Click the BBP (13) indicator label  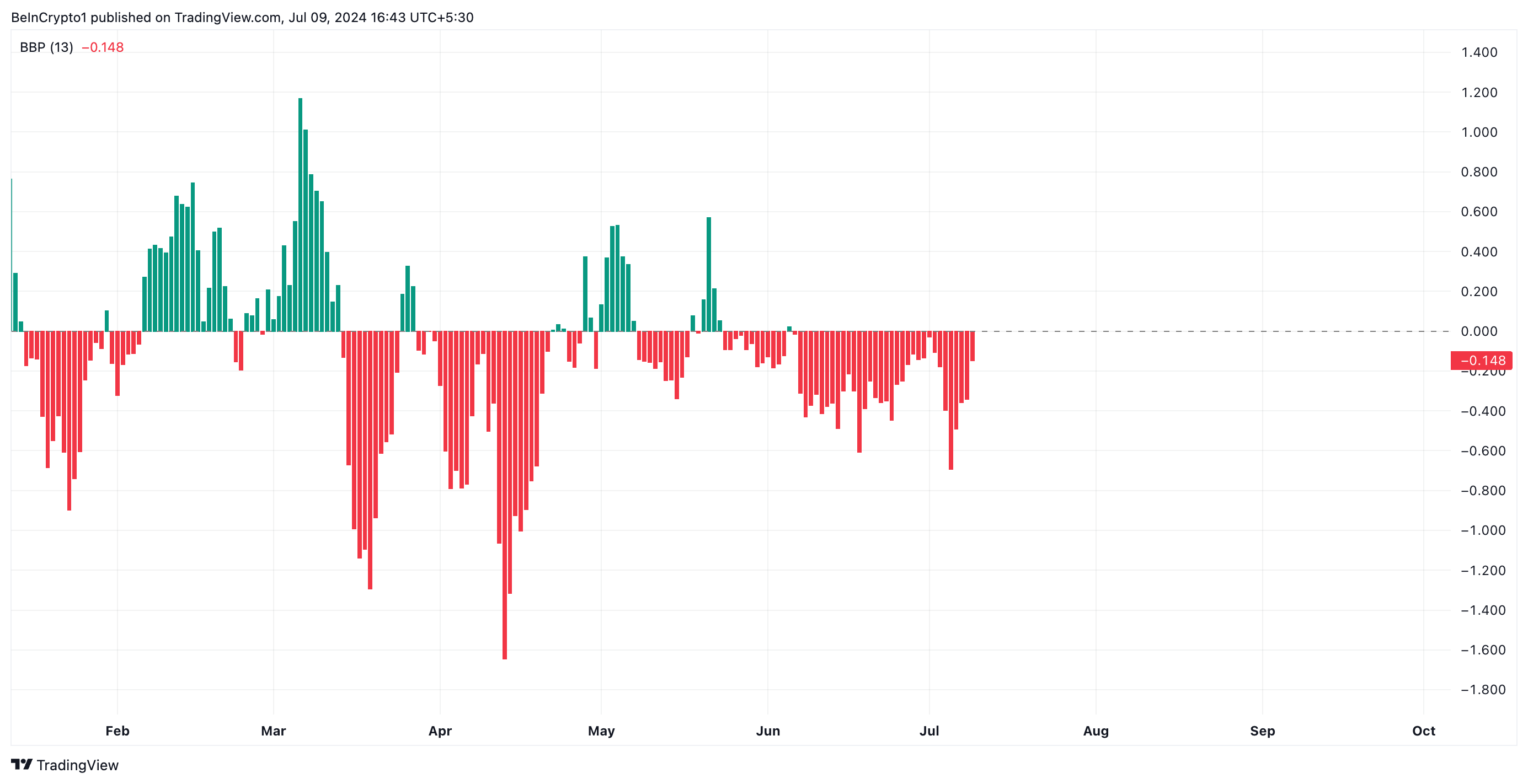tap(46, 47)
